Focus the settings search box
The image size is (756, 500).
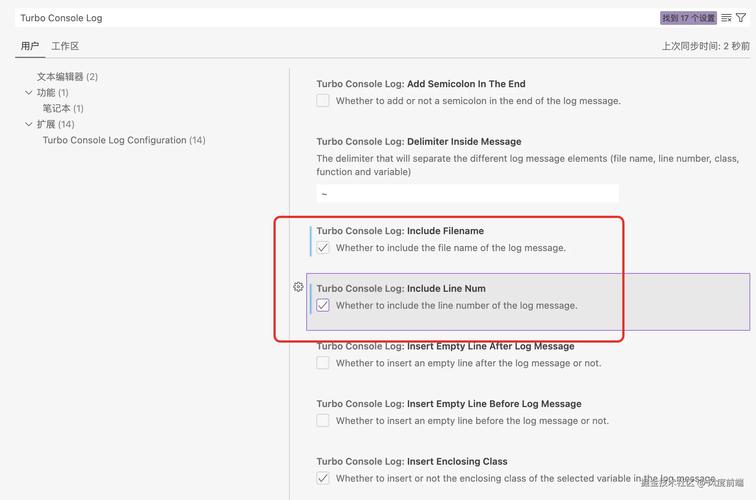(x=330, y=18)
